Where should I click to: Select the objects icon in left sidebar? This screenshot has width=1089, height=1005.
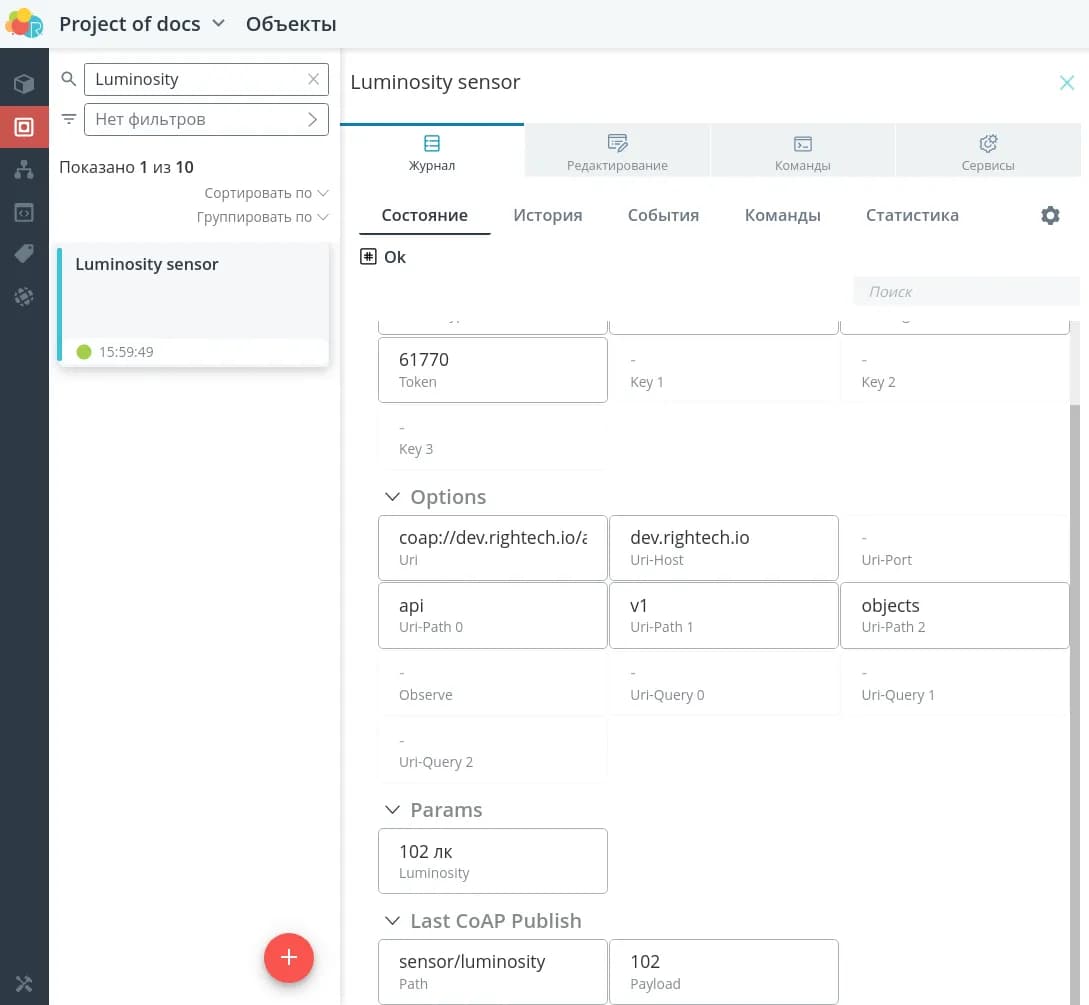[24, 127]
